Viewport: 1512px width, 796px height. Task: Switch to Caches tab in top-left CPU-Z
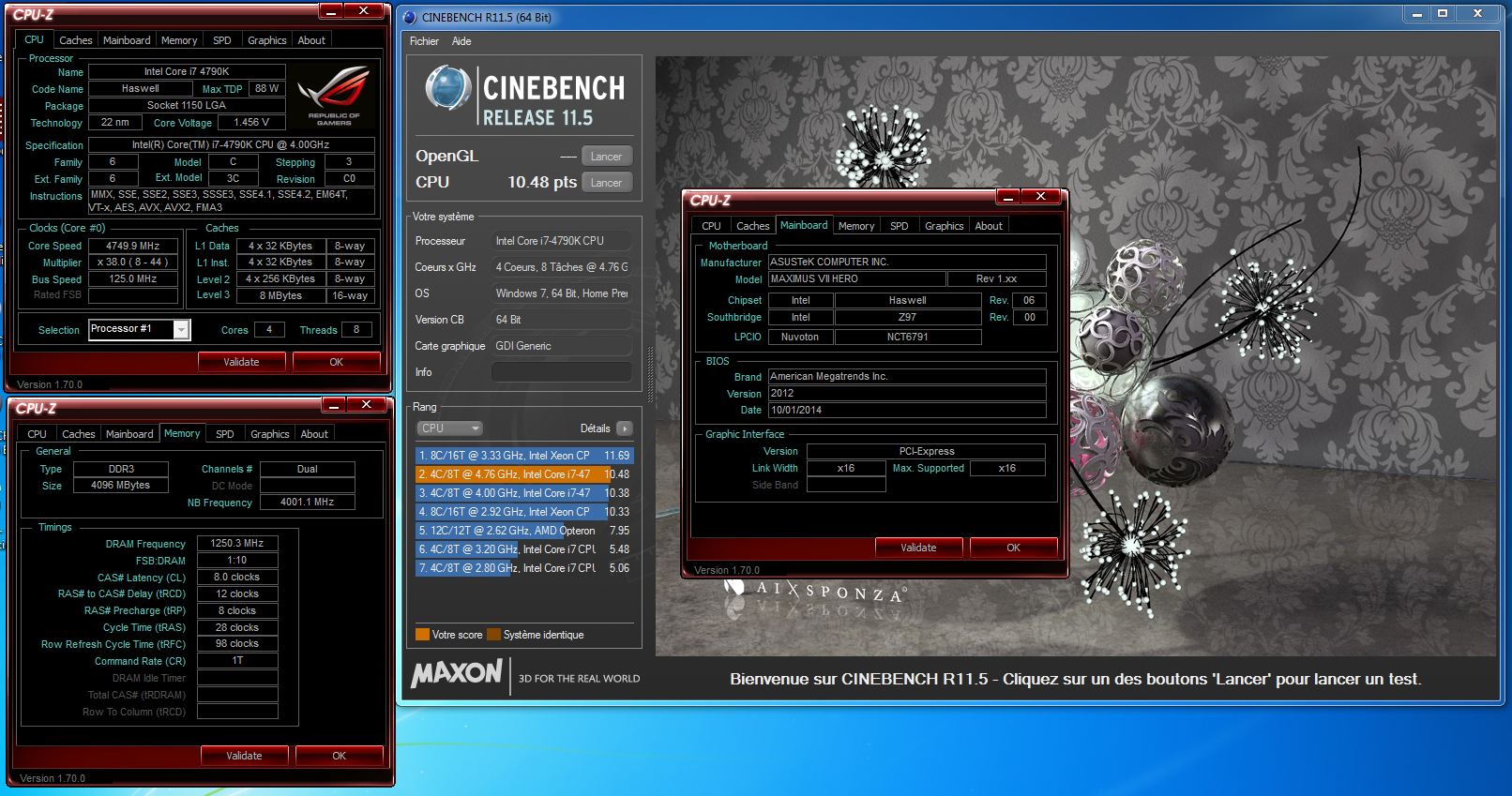76,40
